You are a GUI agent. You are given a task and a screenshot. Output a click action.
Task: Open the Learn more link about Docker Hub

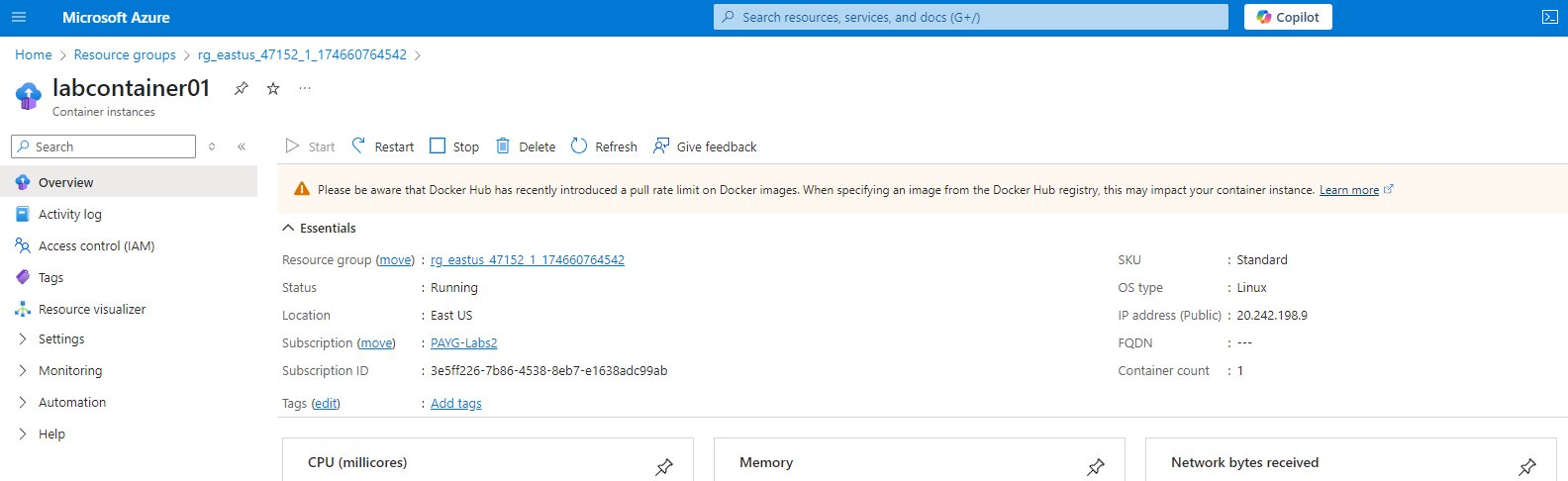pyautogui.click(x=1349, y=190)
